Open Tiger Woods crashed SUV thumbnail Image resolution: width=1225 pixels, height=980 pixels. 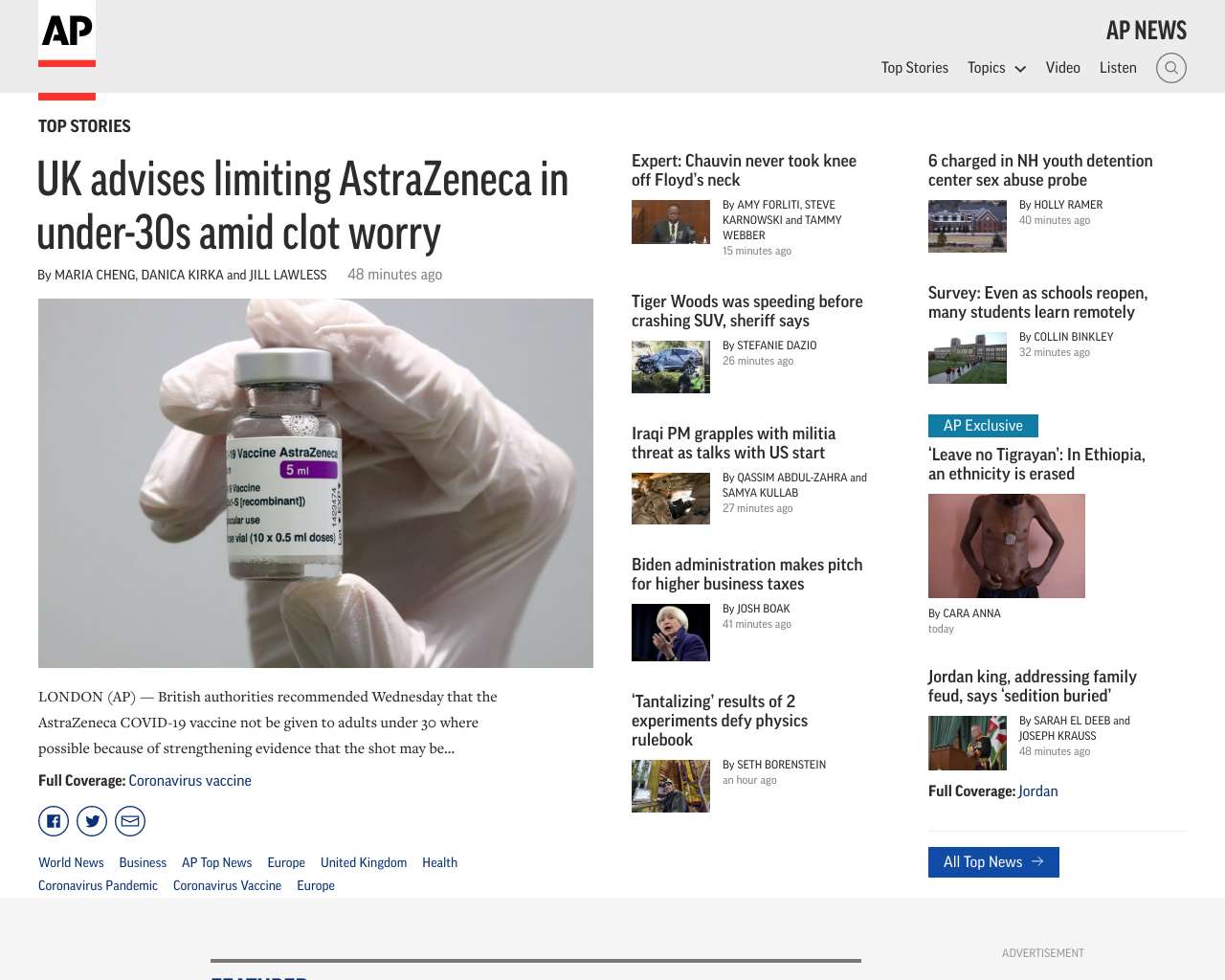671,367
